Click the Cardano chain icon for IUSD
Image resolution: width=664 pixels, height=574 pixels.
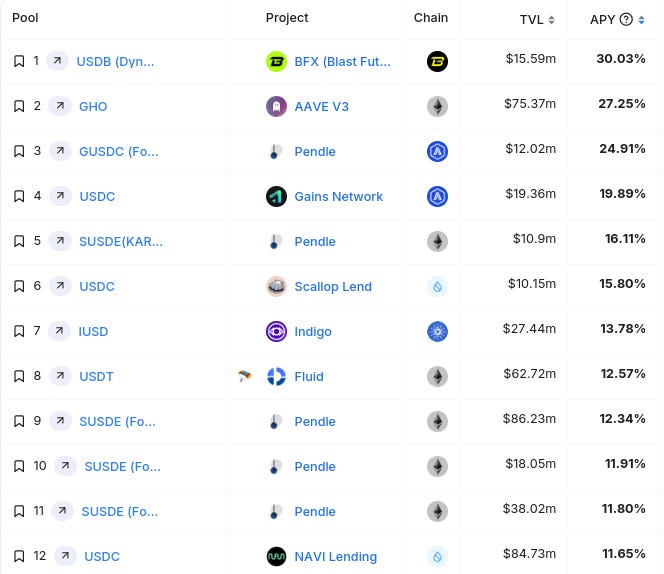(437, 331)
